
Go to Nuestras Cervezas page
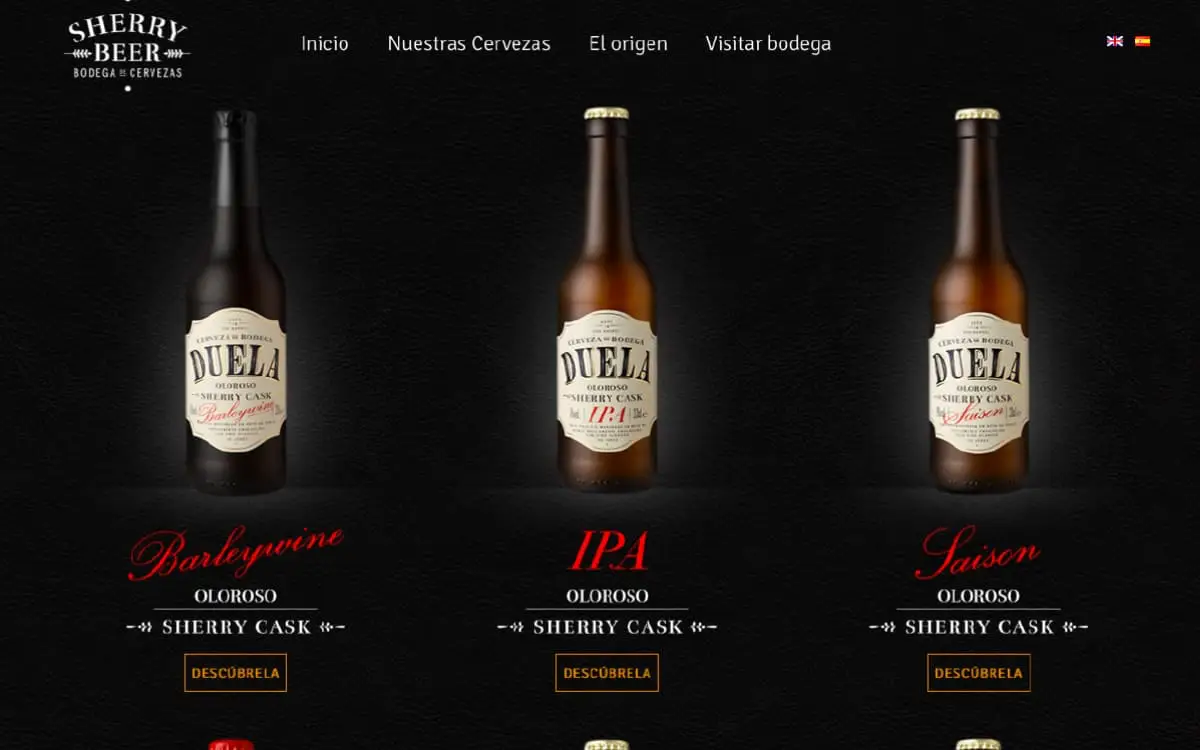[x=469, y=44]
